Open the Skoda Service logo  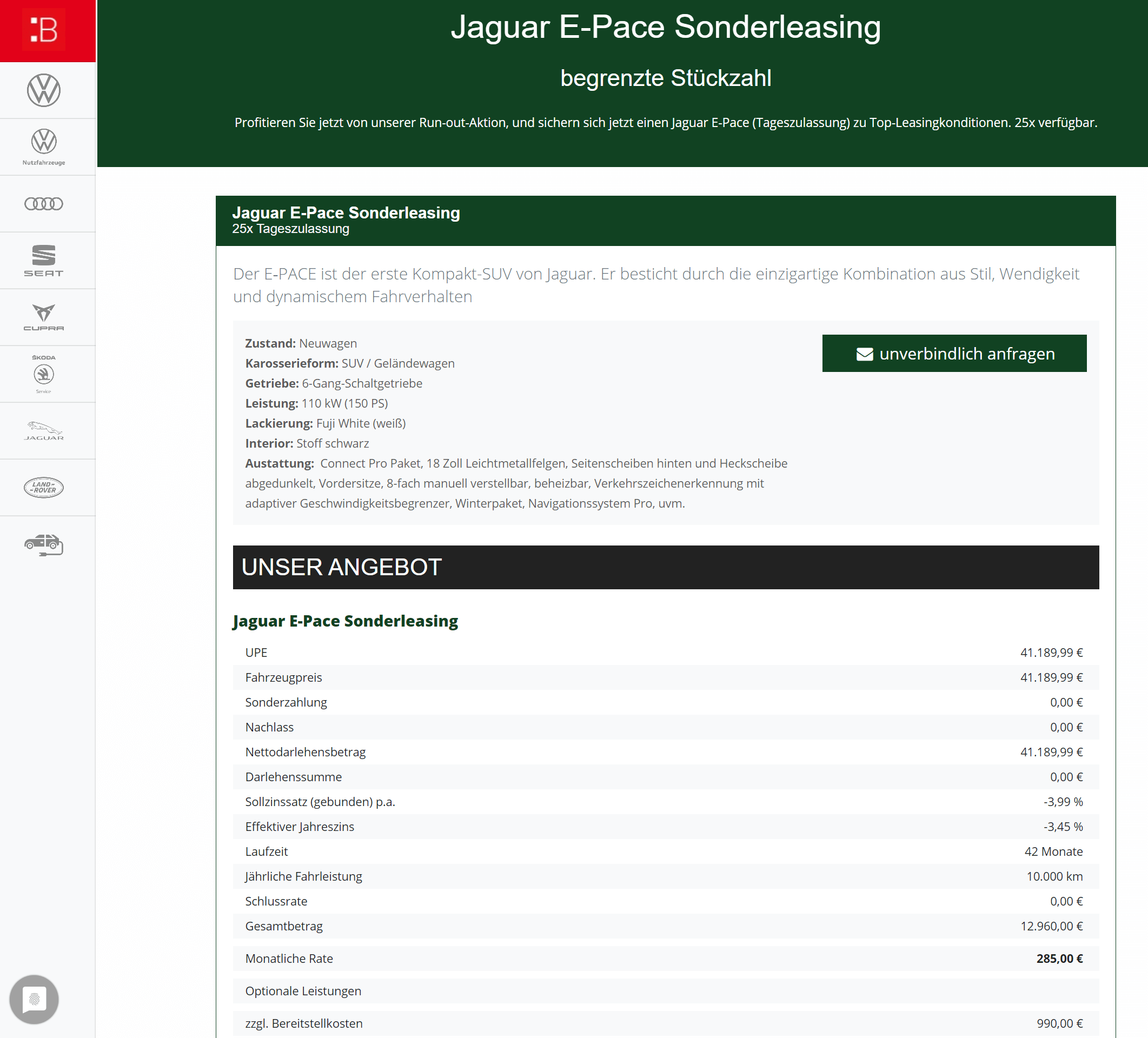click(44, 374)
